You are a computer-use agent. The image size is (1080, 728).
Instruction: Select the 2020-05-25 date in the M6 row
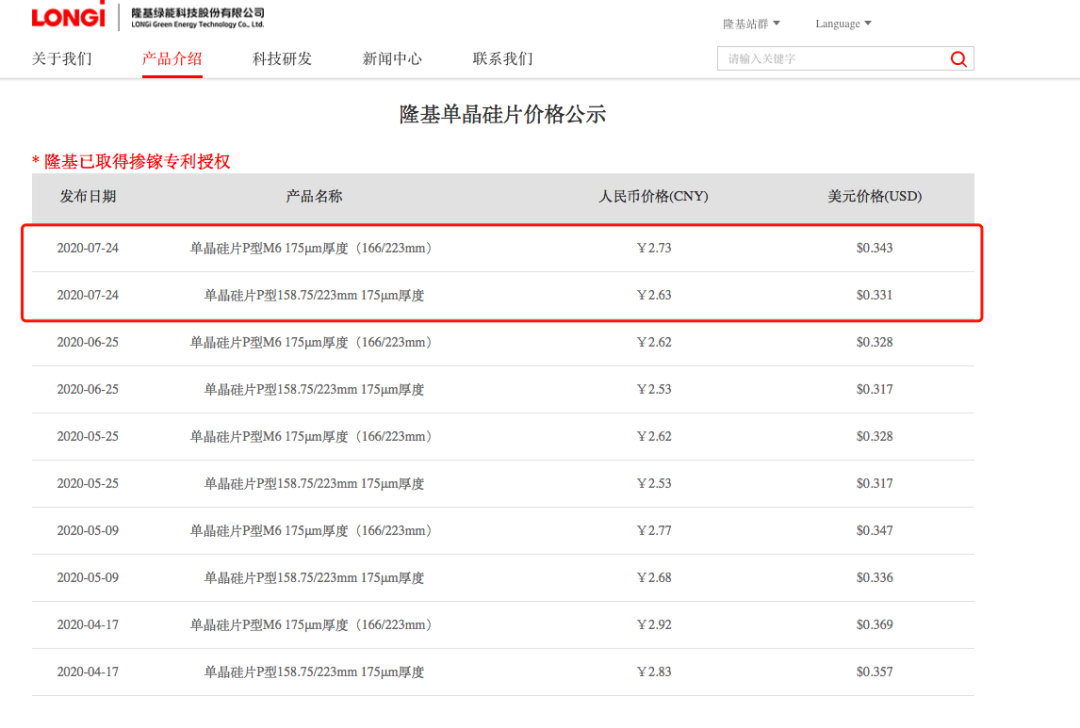coord(87,437)
